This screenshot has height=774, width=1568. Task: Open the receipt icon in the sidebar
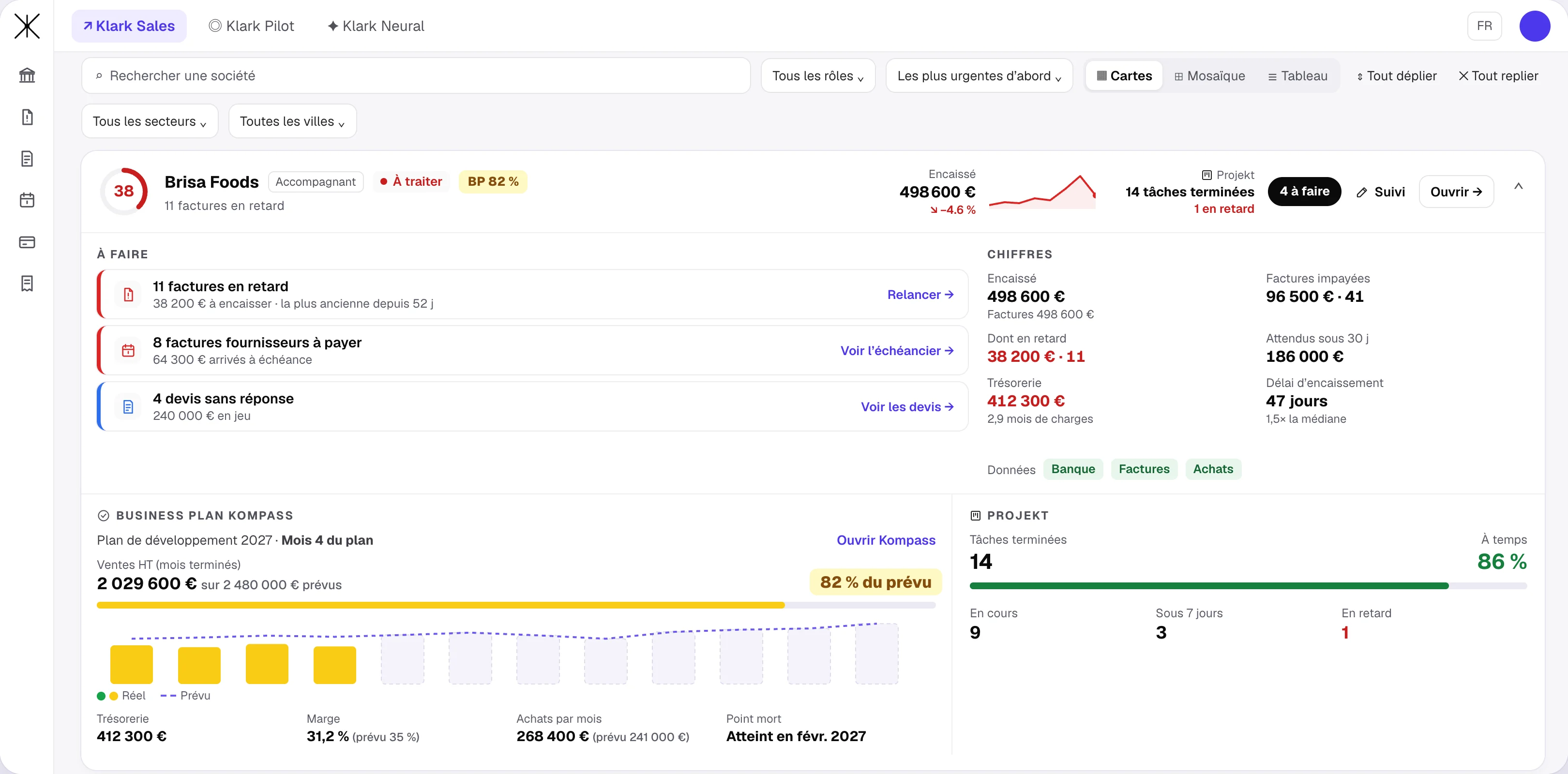(x=27, y=283)
